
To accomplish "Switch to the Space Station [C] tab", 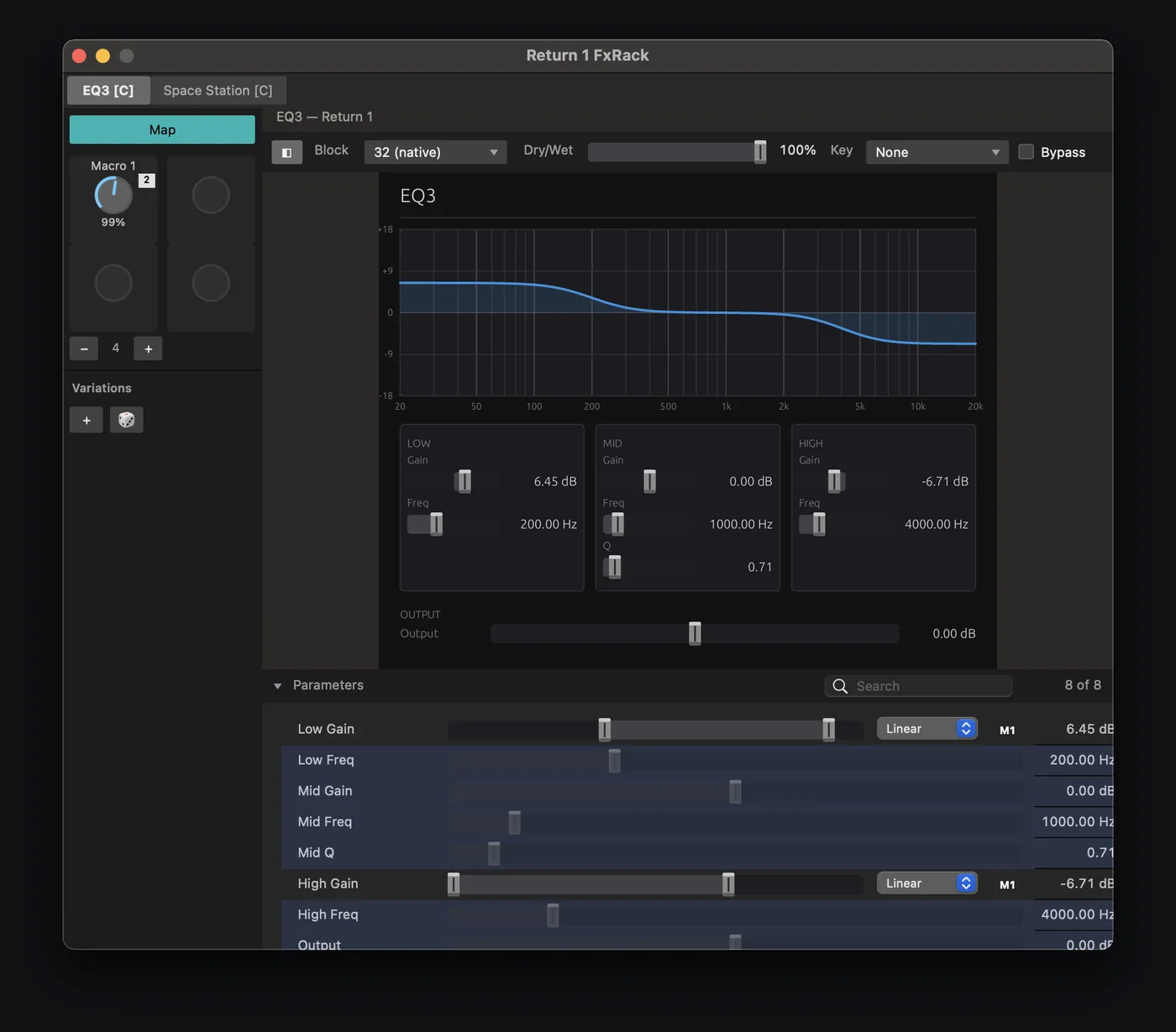I will click(218, 90).
